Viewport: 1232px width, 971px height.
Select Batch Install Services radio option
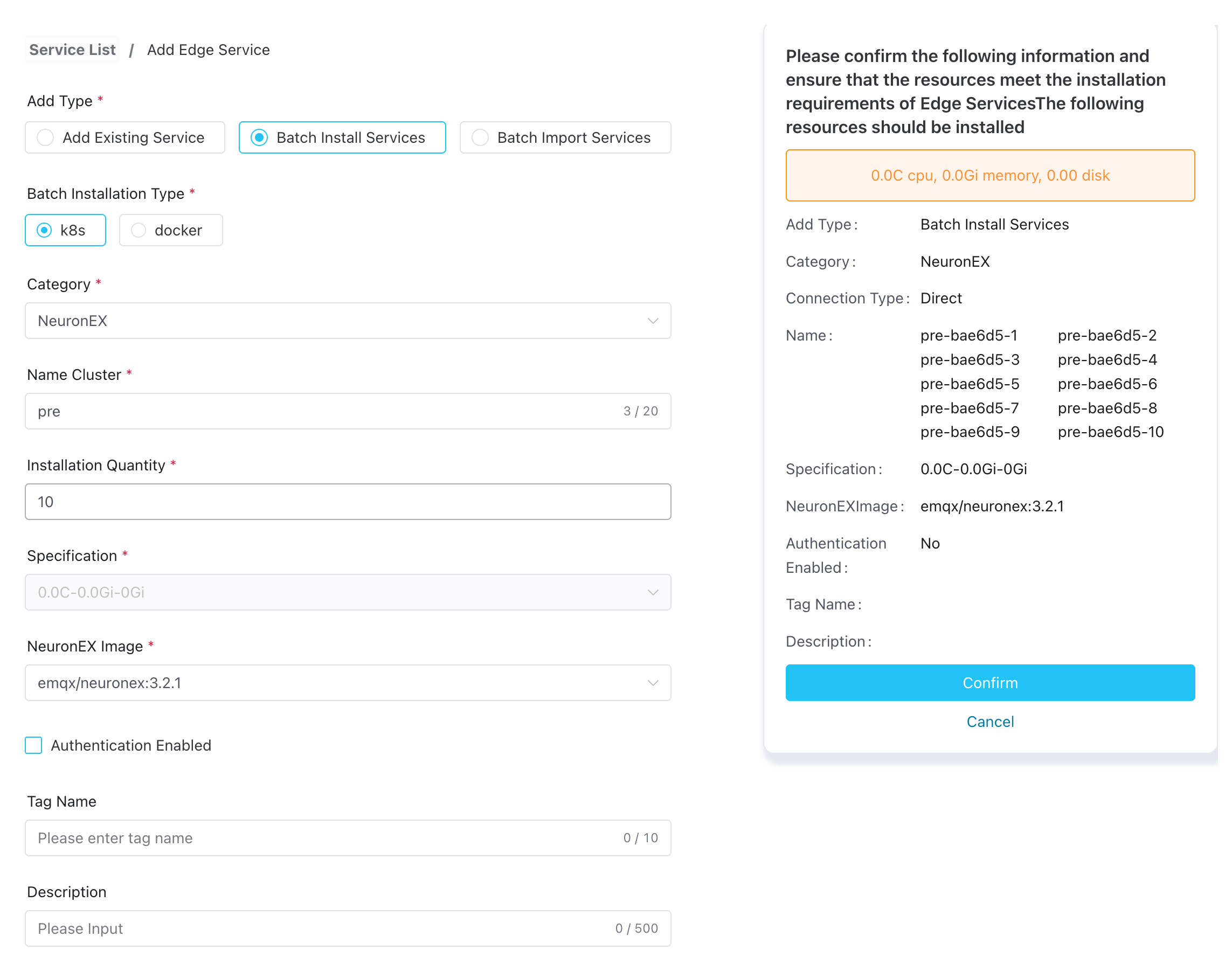click(259, 137)
